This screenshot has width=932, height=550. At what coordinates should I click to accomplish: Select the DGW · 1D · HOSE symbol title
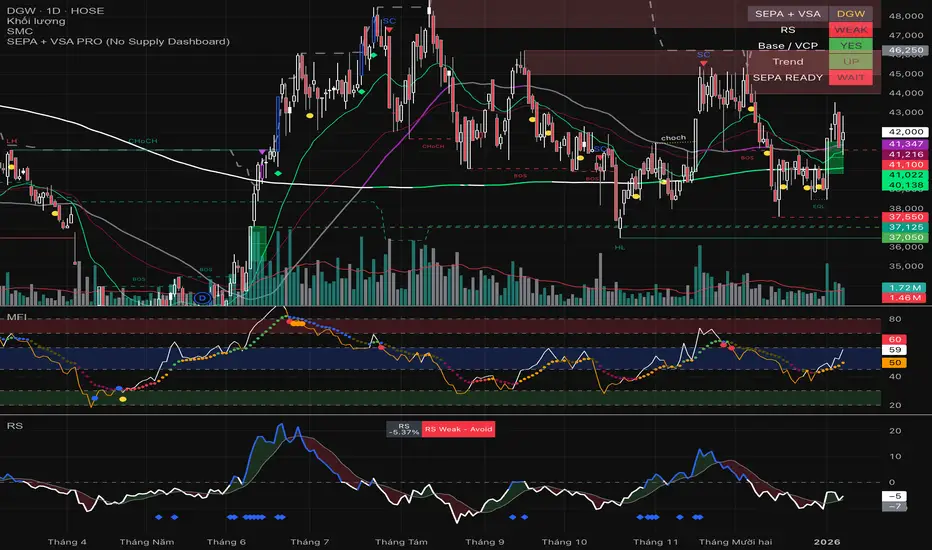(55, 11)
